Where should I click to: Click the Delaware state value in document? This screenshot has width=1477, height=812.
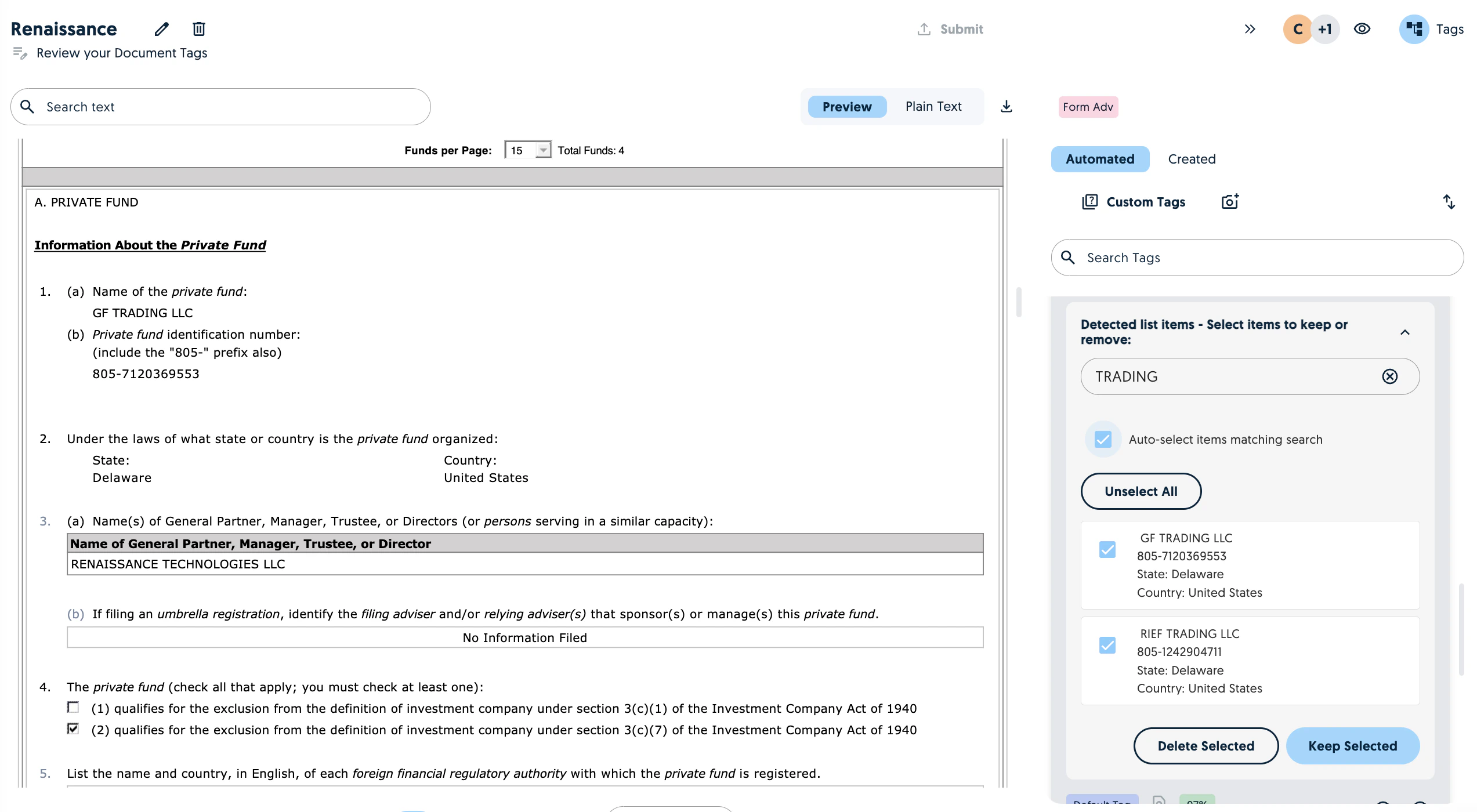(x=122, y=477)
